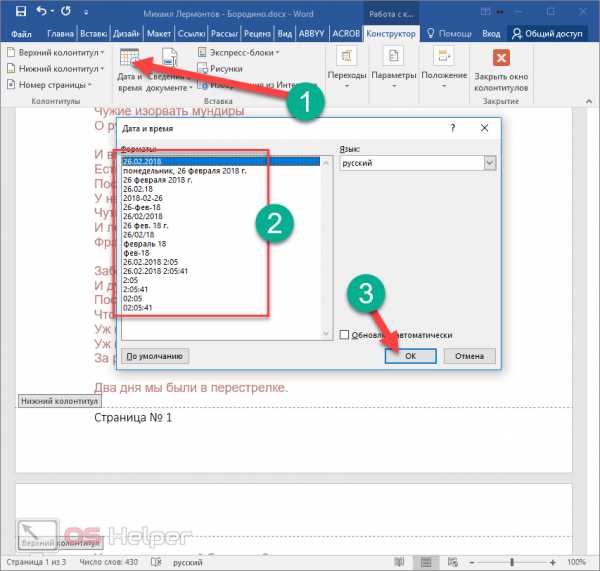Click the zoom in plus button
600x571 pixels.
[552, 562]
